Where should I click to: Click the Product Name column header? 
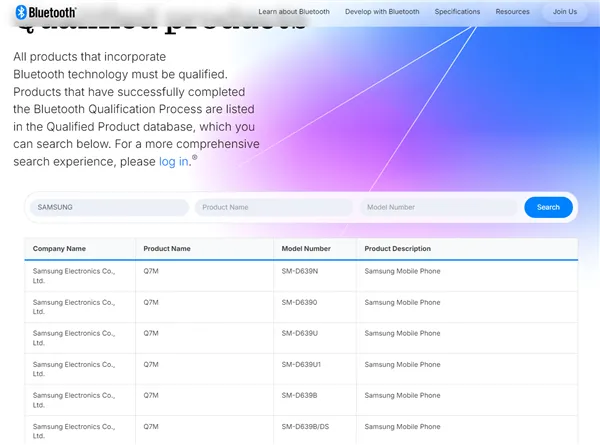(166, 248)
